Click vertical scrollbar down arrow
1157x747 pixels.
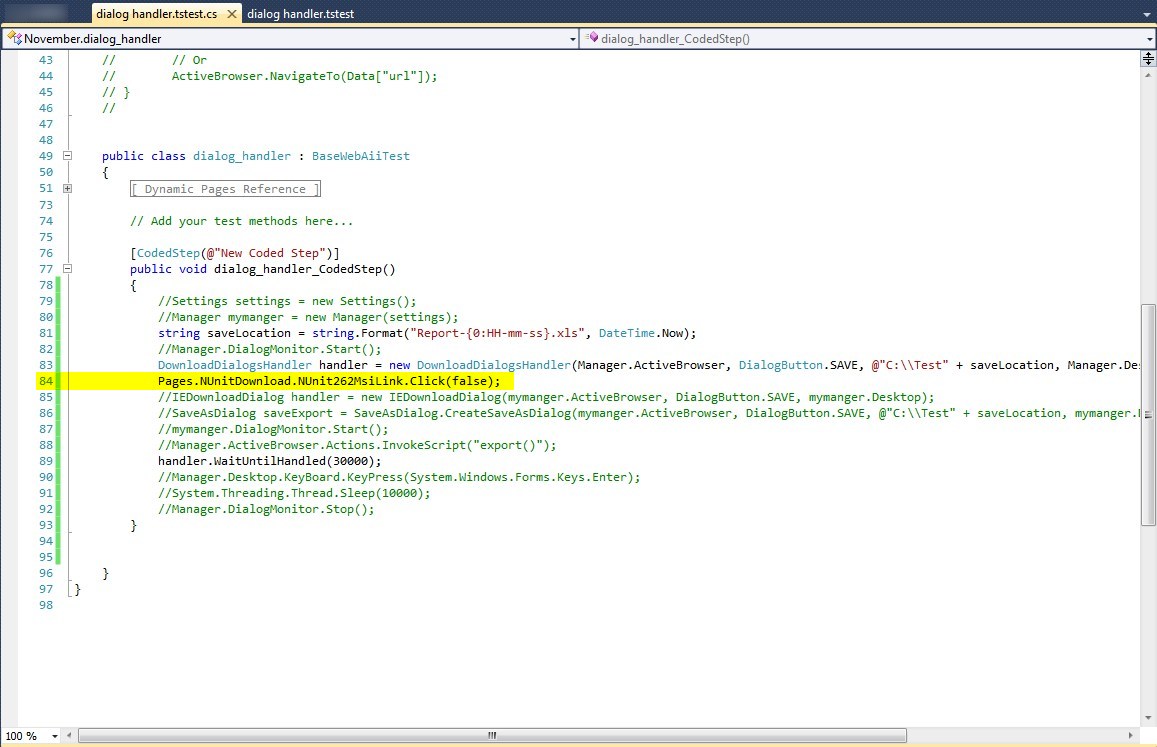pyautogui.click(x=1148, y=718)
